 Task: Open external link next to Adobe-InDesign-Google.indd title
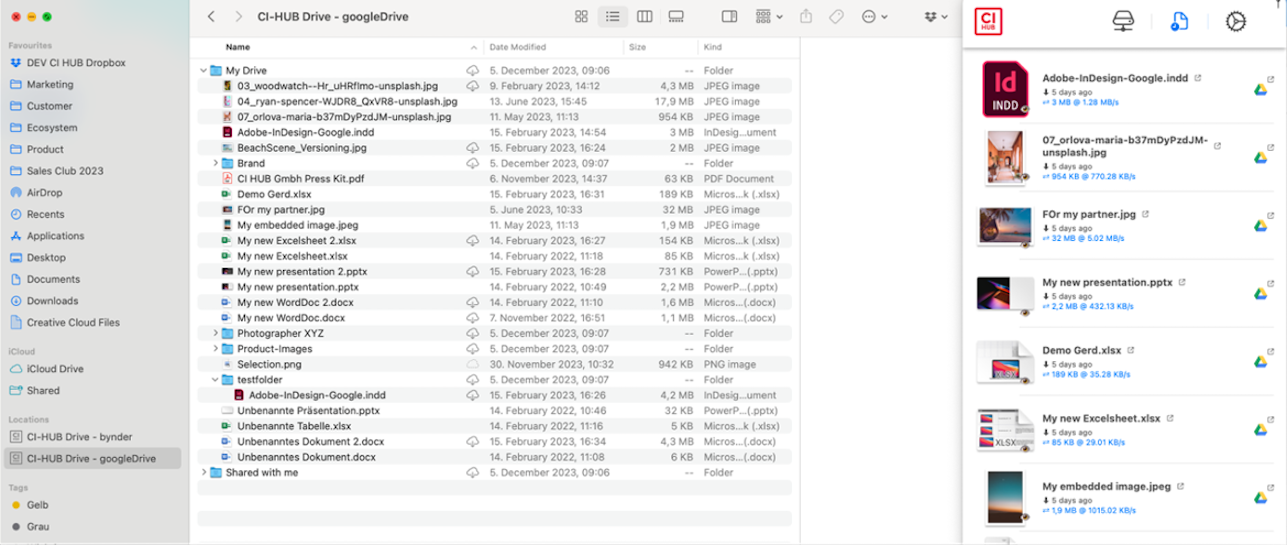tap(1198, 77)
